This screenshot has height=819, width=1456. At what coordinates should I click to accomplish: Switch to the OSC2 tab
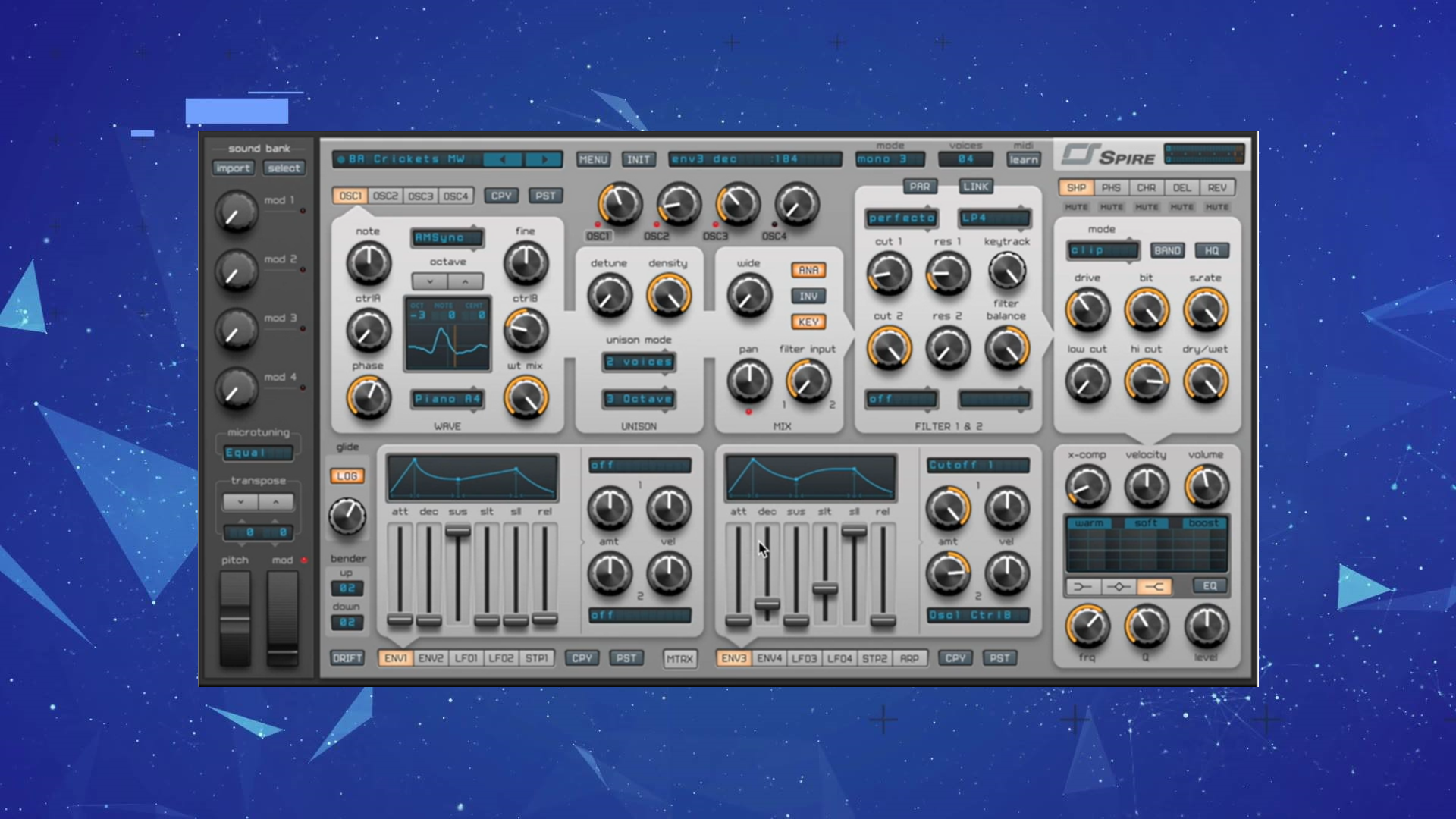coord(385,196)
